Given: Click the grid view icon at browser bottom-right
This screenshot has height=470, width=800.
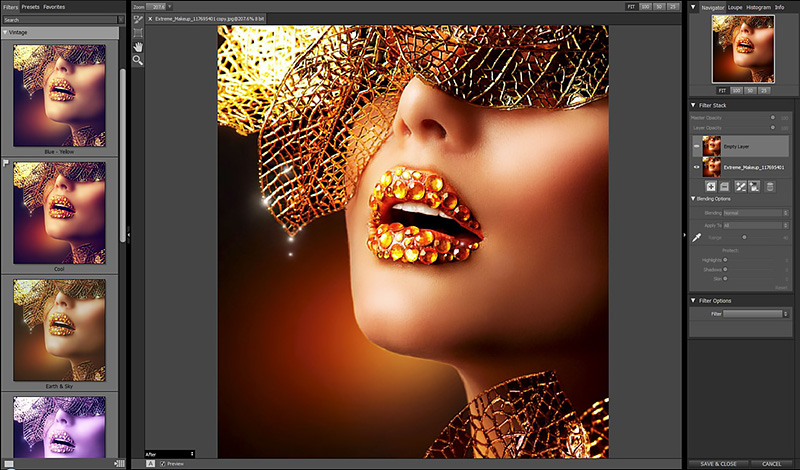Looking at the screenshot, I should pyautogui.click(x=119, y=463).
